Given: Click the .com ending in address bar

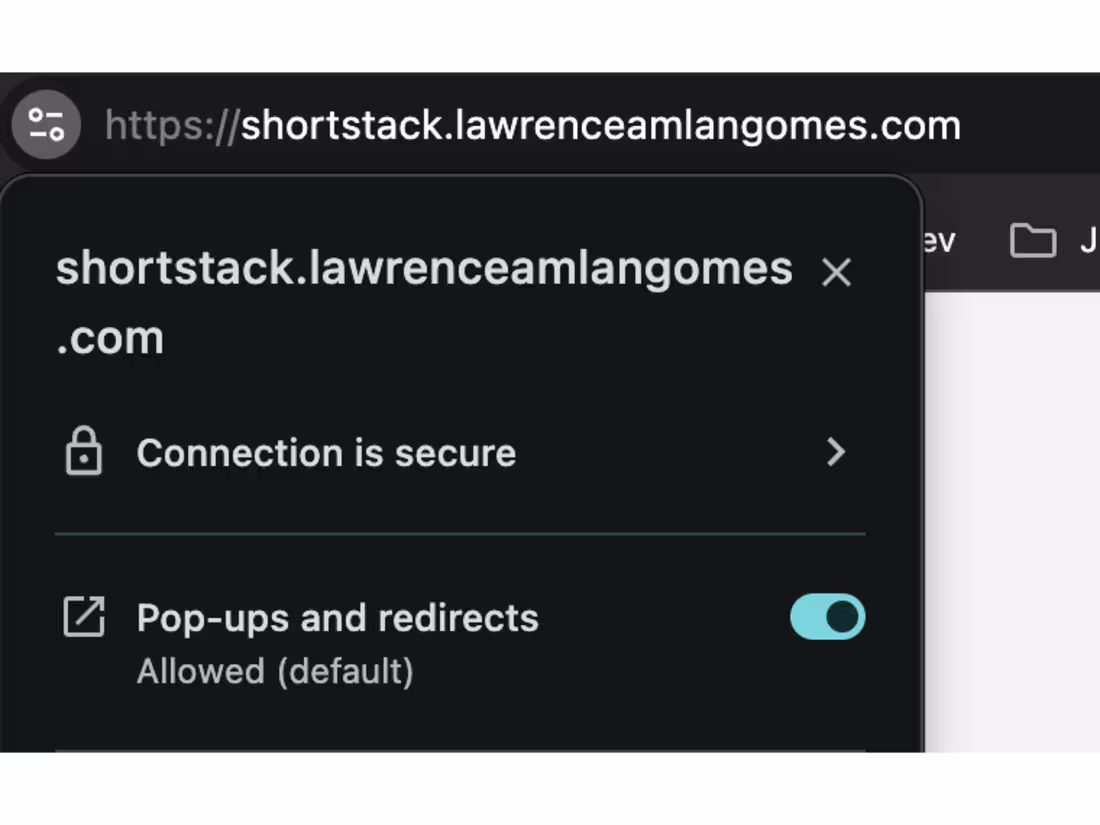Looking at the screenshot, I should coord(915,126).
